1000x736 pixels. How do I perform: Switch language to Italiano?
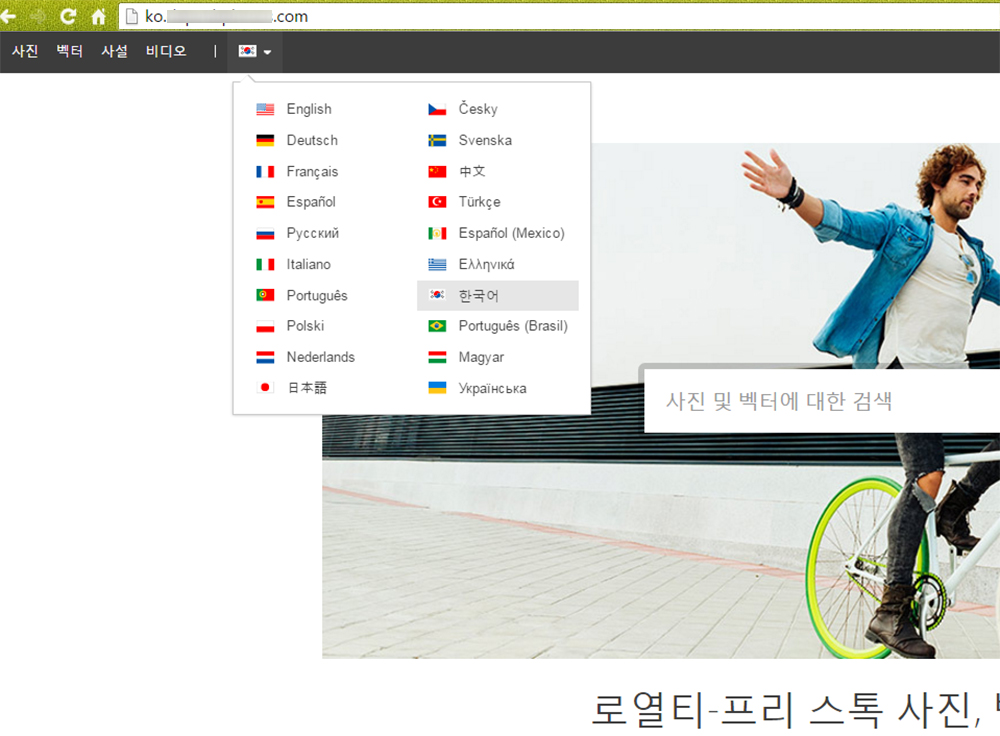click(308, 264)
